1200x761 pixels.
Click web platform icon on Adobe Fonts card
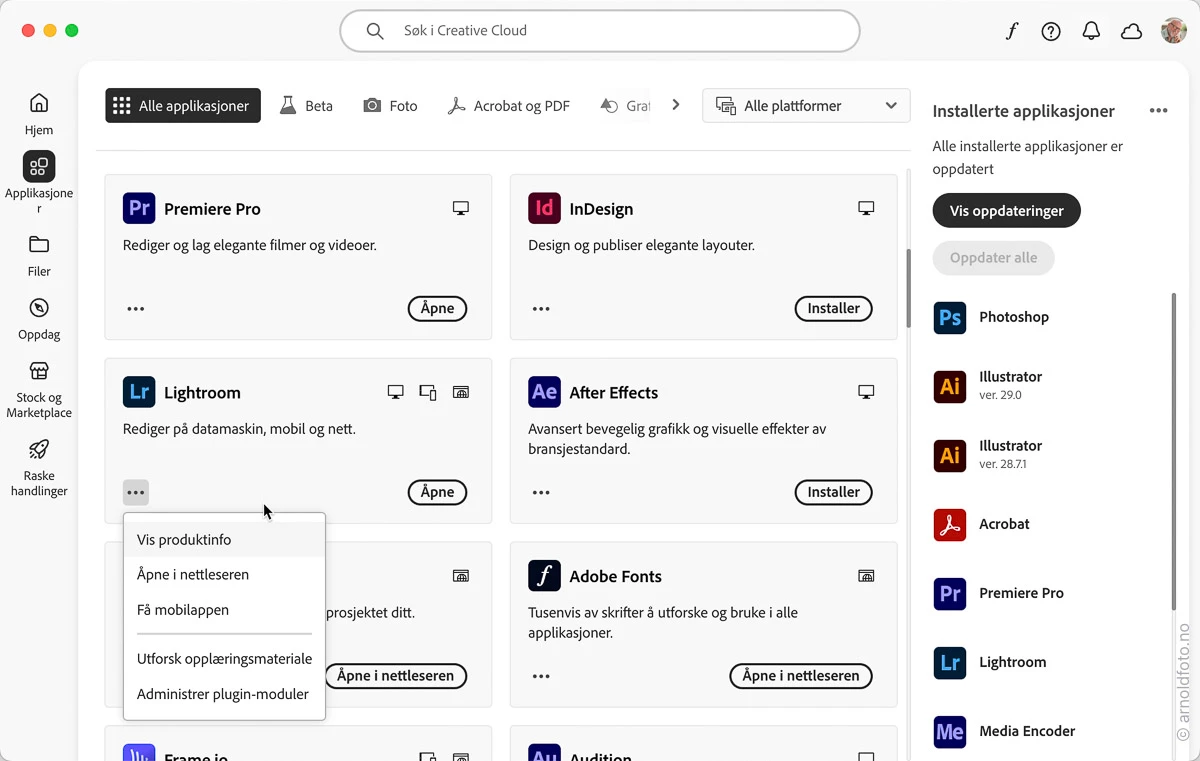pyautogui.click(x=867, y=576)
